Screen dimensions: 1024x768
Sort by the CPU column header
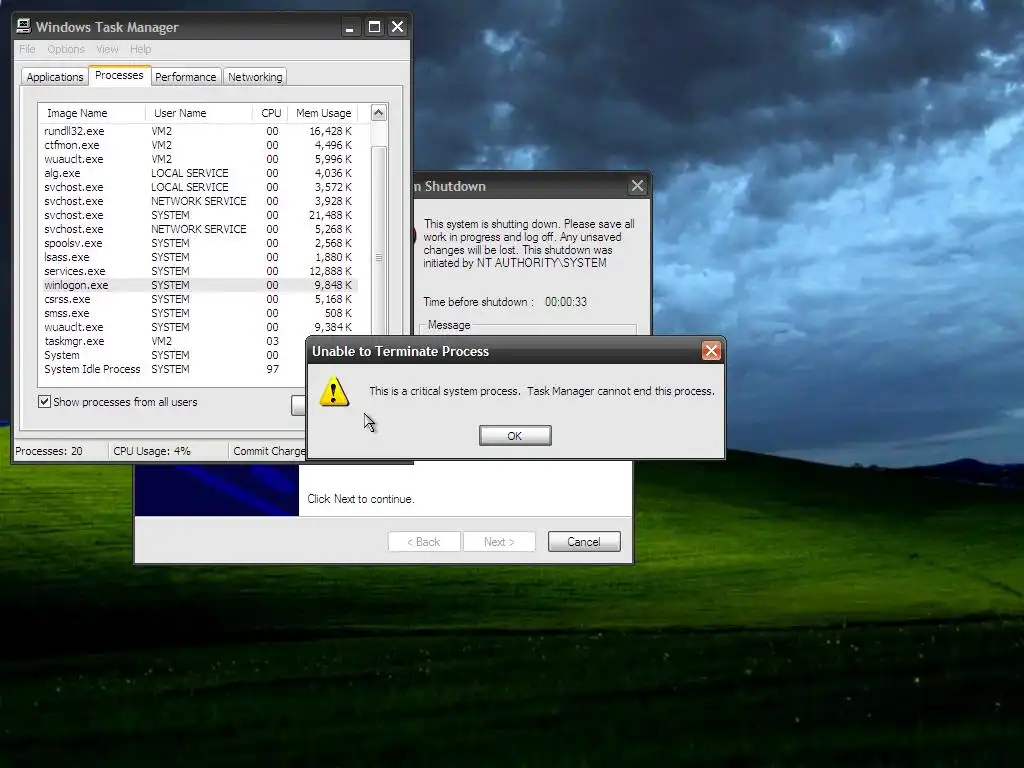[x=270, y=113]
